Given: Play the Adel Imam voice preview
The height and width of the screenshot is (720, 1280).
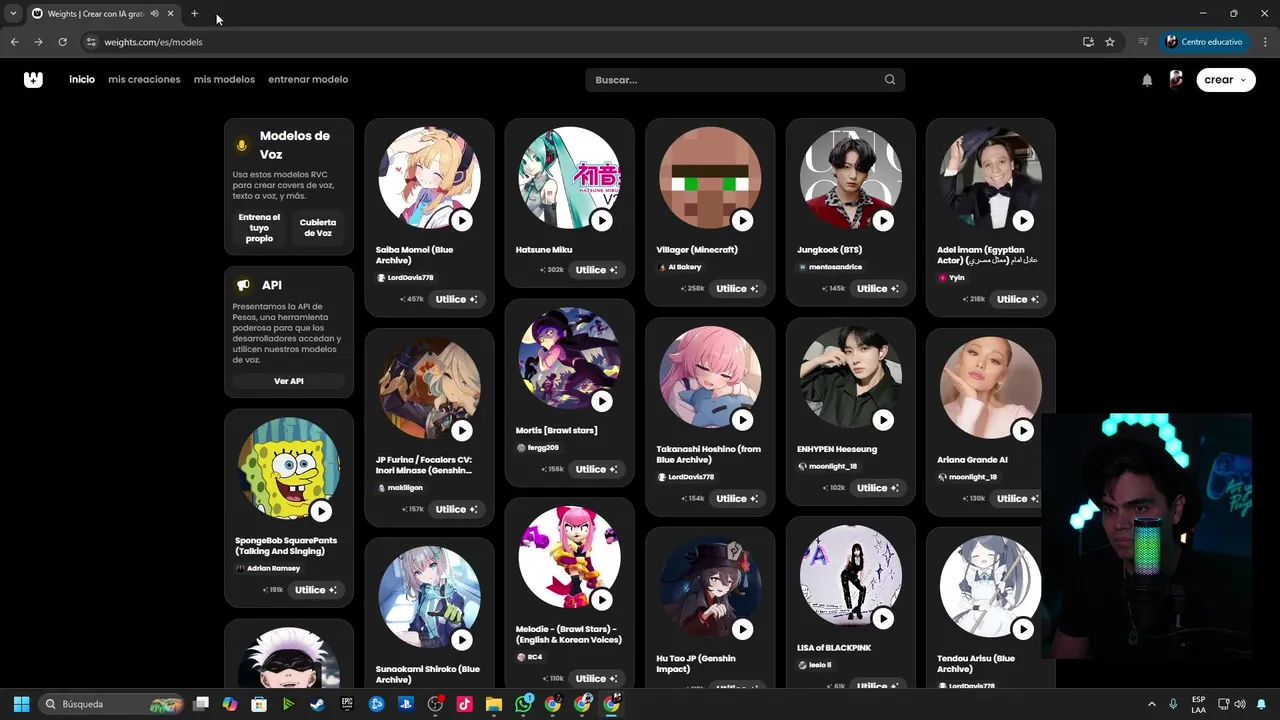Looking at the screenshot, I should (x=1023, y=221).
